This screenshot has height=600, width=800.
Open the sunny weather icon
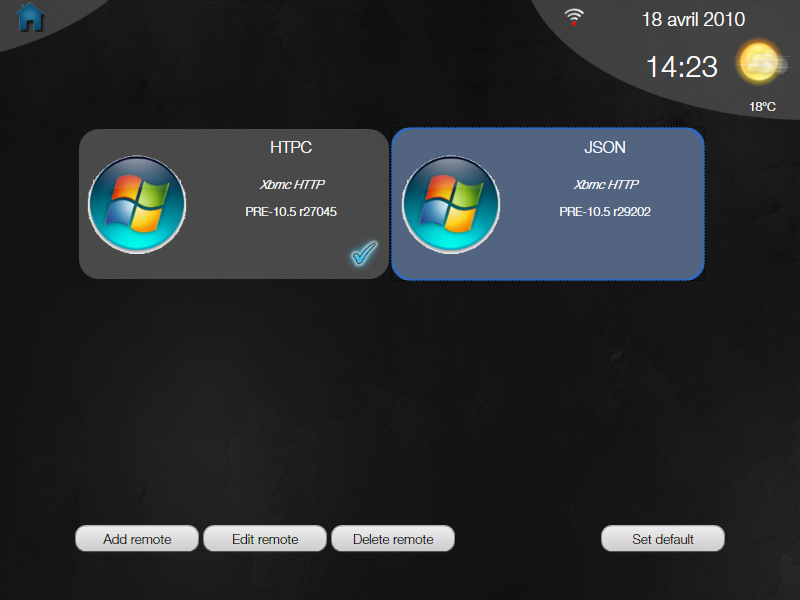(x=759, y=63)
